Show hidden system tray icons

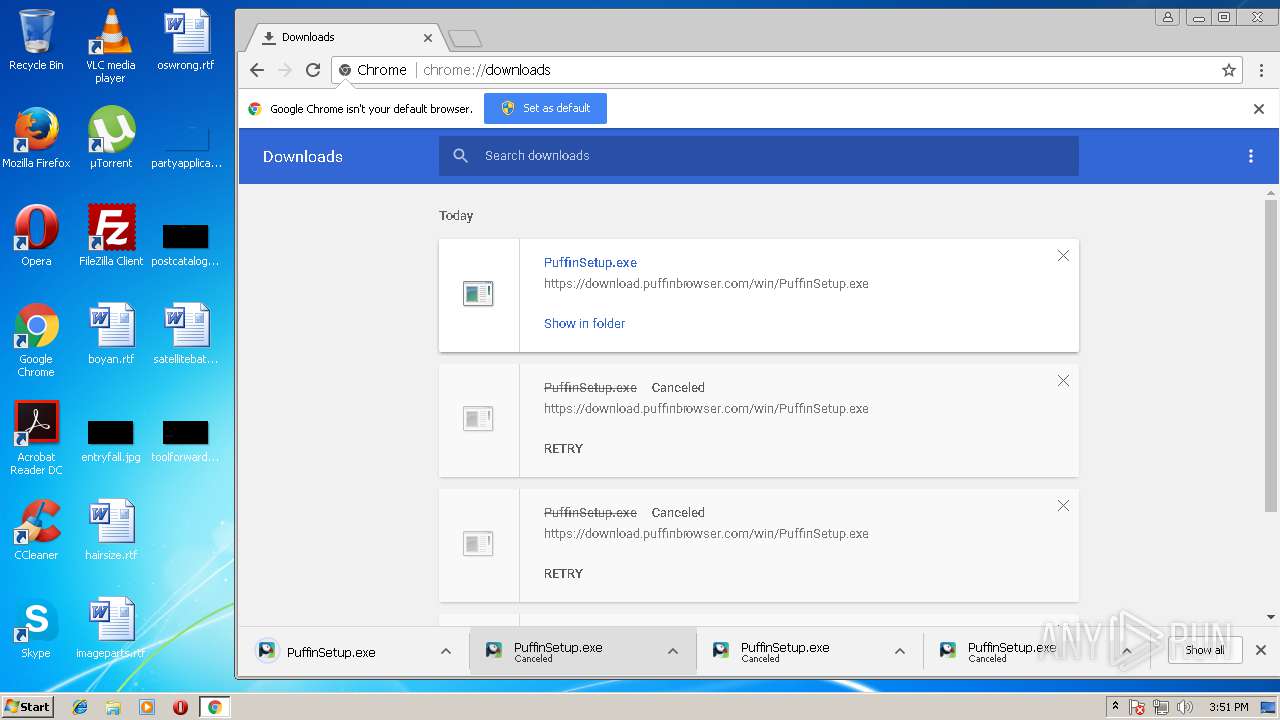coord(1115,707)
